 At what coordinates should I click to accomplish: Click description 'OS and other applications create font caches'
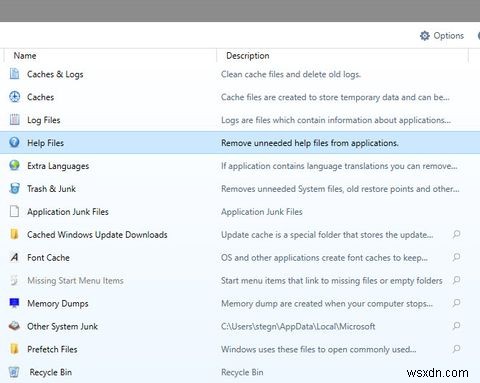click(x=324, y=258)
